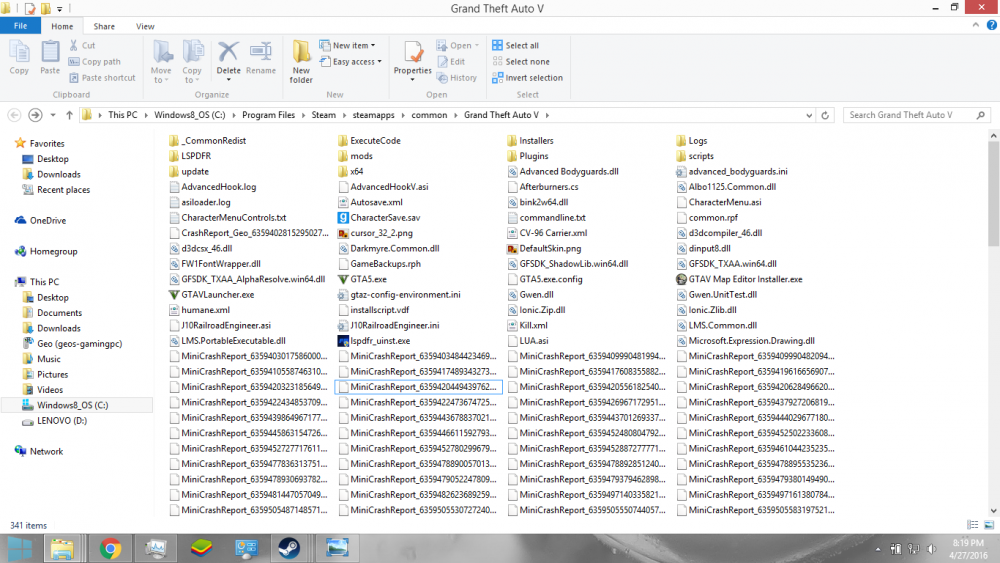Click steamapps in the address breadcrumb
The width and height of the screenshot is (1000, 563).
(373, 115)
